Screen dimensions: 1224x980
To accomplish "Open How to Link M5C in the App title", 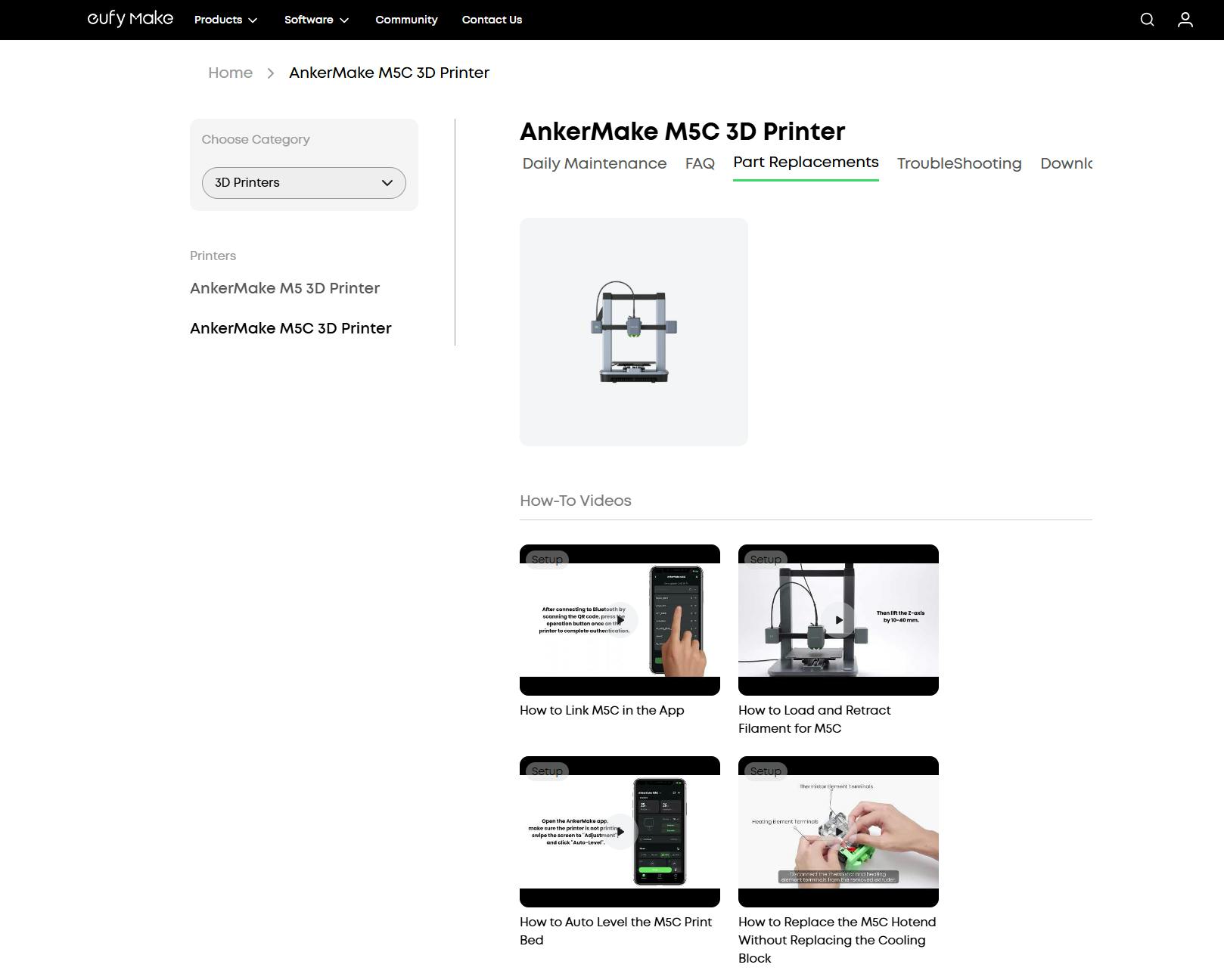I will [x=602, y=710].
